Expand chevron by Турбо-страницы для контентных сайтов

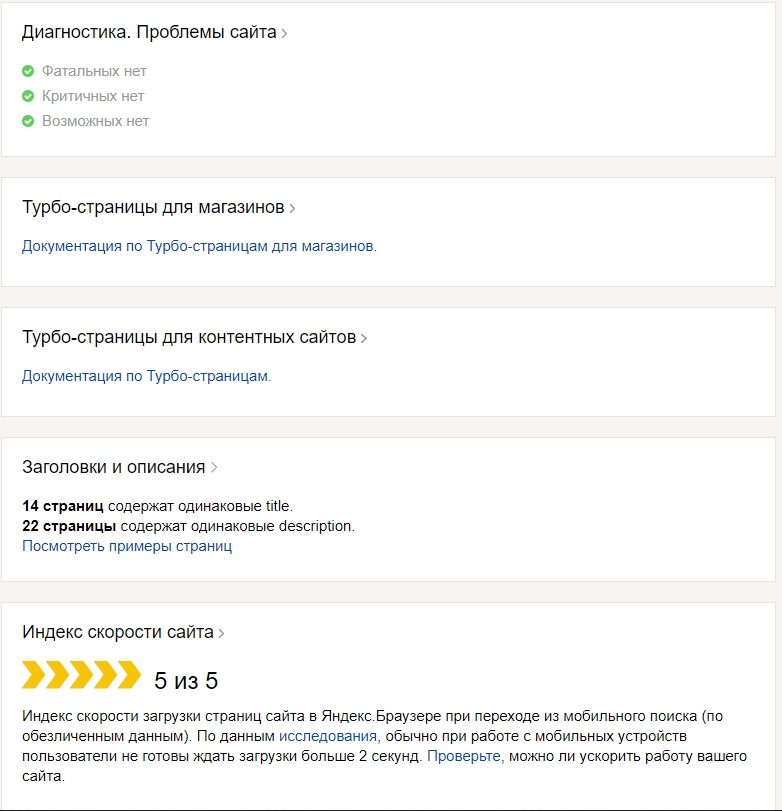click(364, 339)
